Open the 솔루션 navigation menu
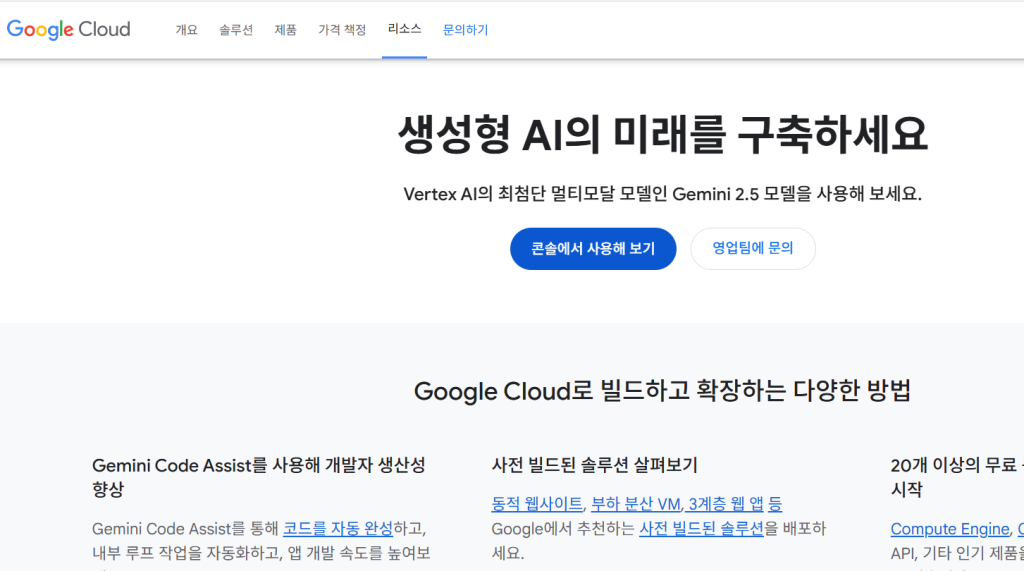This screenshot has width=1024, height=571. click(x=236, y=30)
